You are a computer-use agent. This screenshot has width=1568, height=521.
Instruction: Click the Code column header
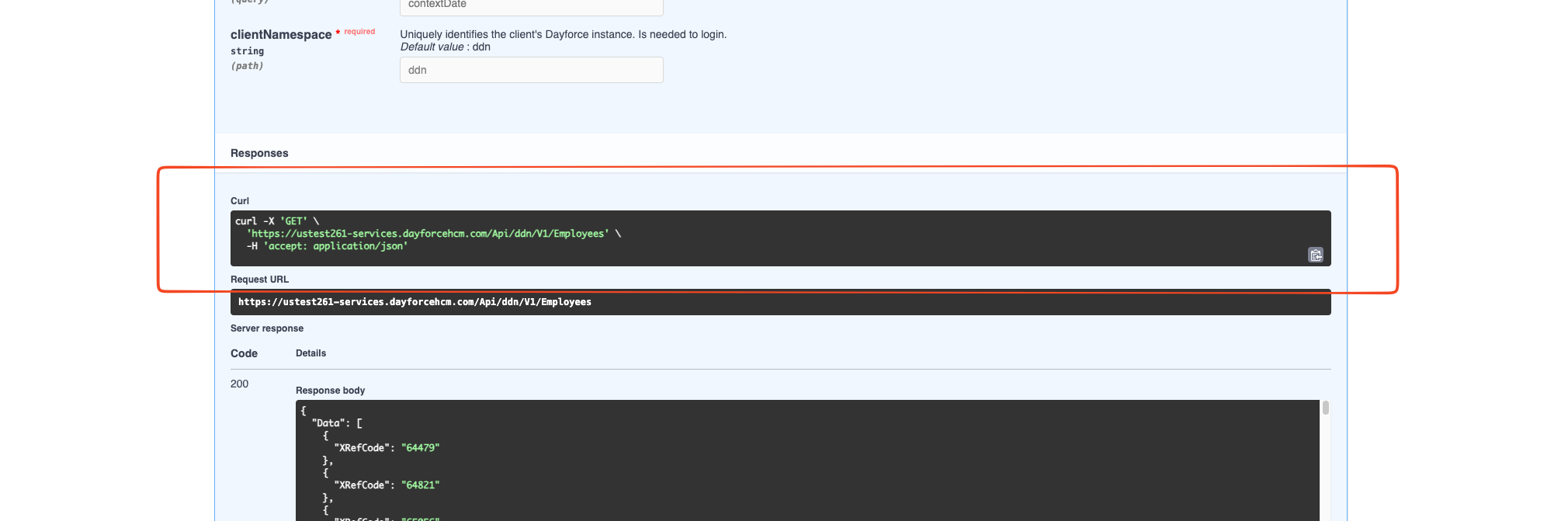point(244,353)
